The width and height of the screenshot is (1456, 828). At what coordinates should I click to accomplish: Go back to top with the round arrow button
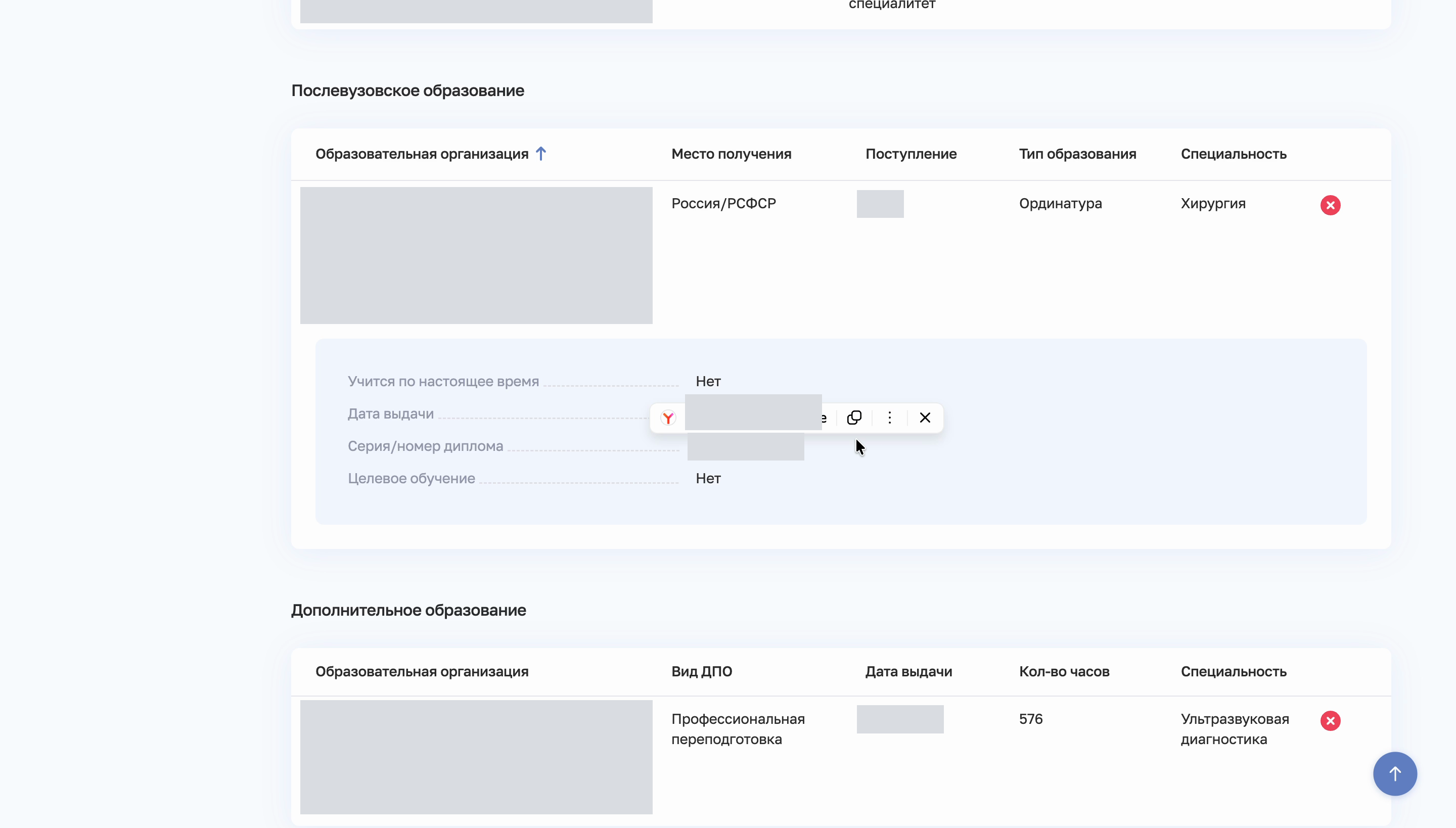1394,773
